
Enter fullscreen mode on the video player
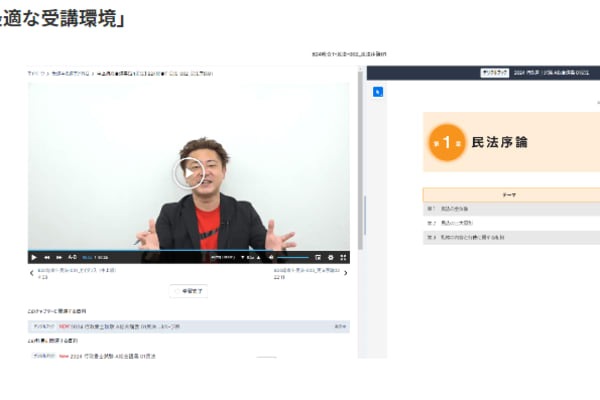[343, 257]
